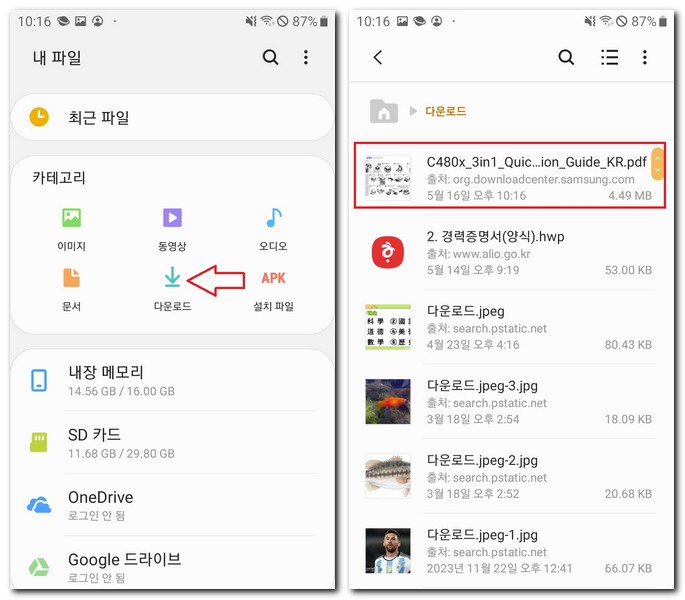Open 다운로드.jpeg-2.jpg file
This screenshot has height=600, width=685.
coord(509,476)
